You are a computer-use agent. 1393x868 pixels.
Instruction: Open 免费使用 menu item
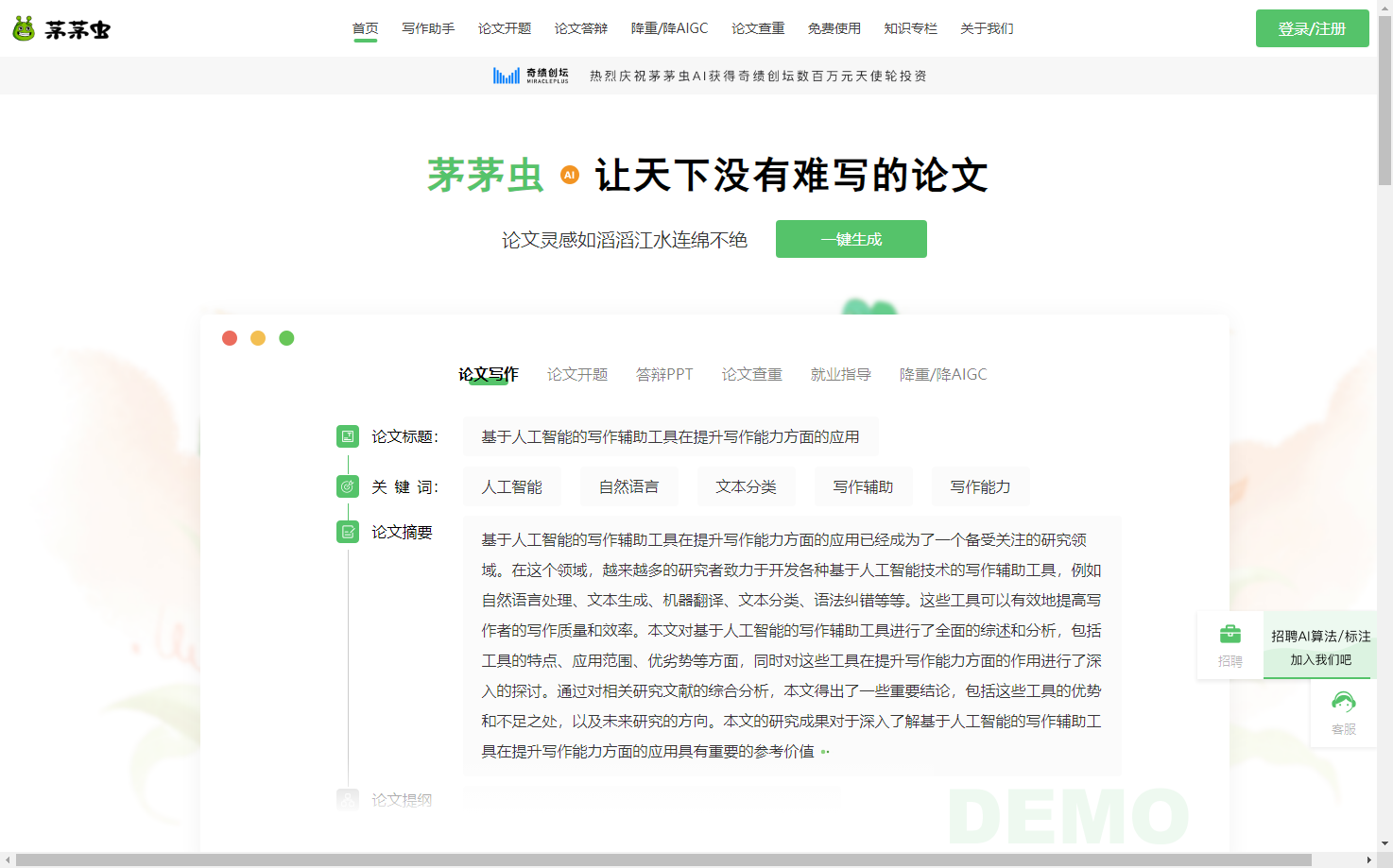[834, 28]
